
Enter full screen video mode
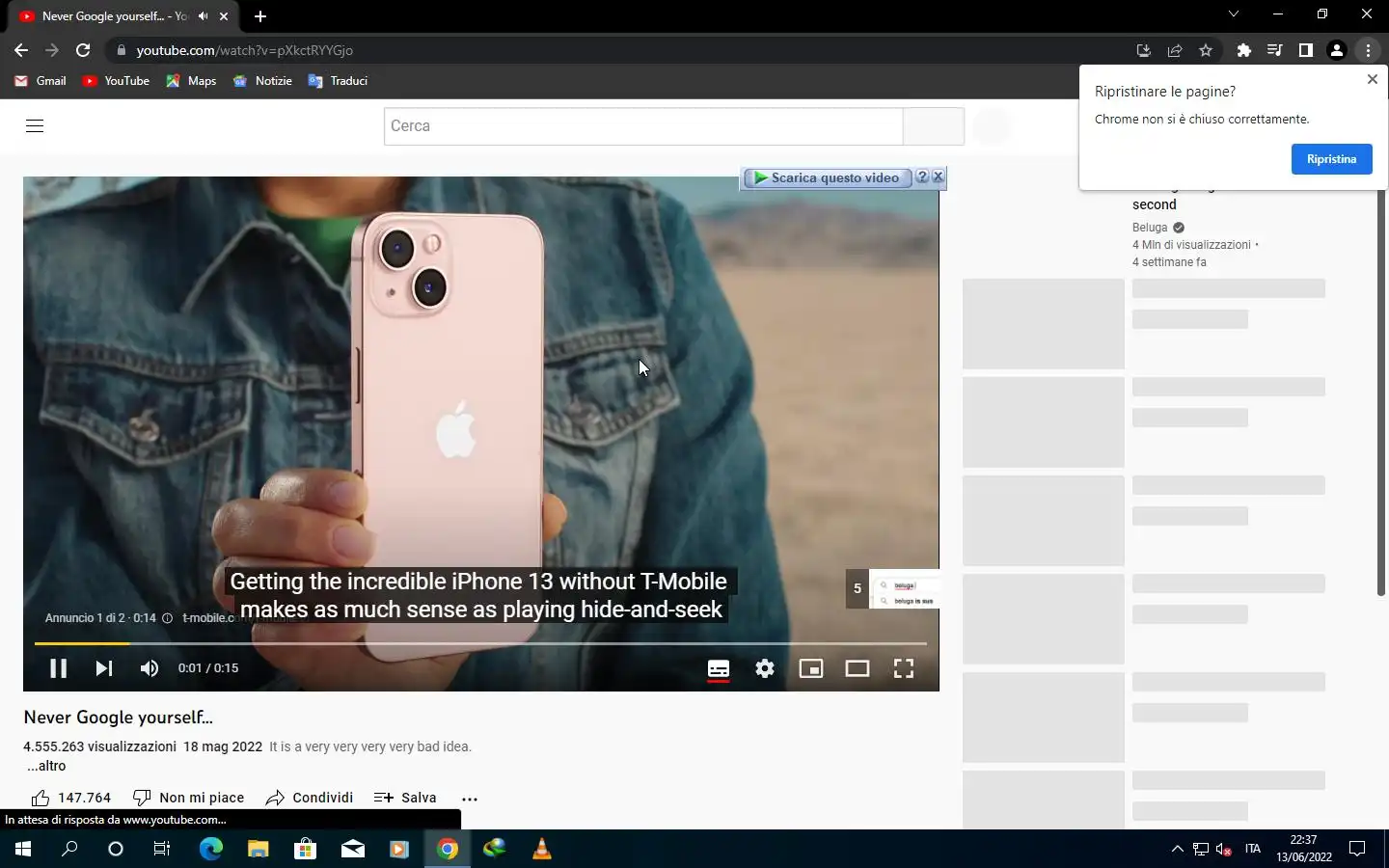point(904,668)
